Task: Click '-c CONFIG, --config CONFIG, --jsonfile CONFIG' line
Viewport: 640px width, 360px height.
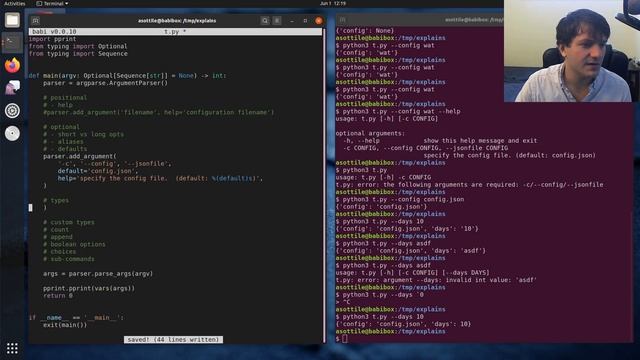Action: point(425,148)
